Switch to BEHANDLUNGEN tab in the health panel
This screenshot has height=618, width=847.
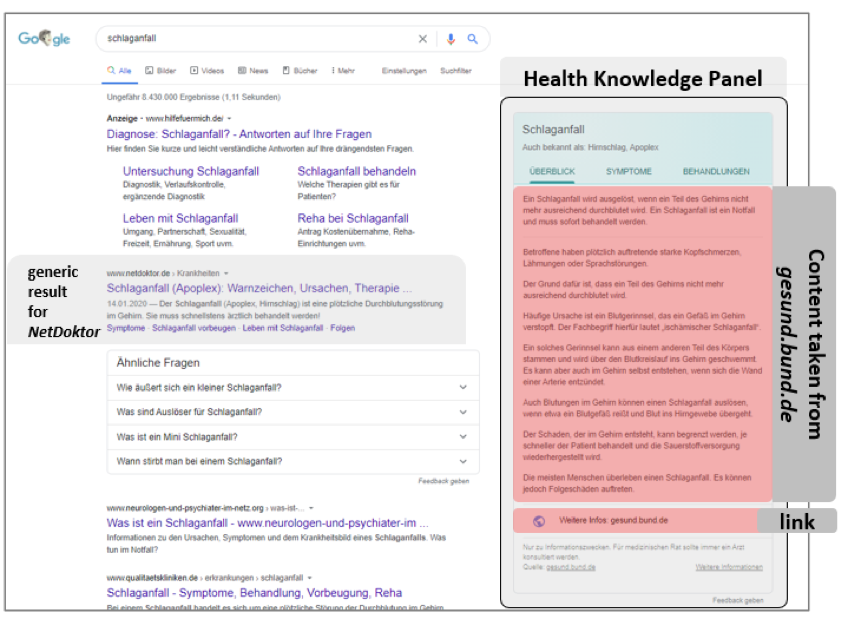coord(716,172)
